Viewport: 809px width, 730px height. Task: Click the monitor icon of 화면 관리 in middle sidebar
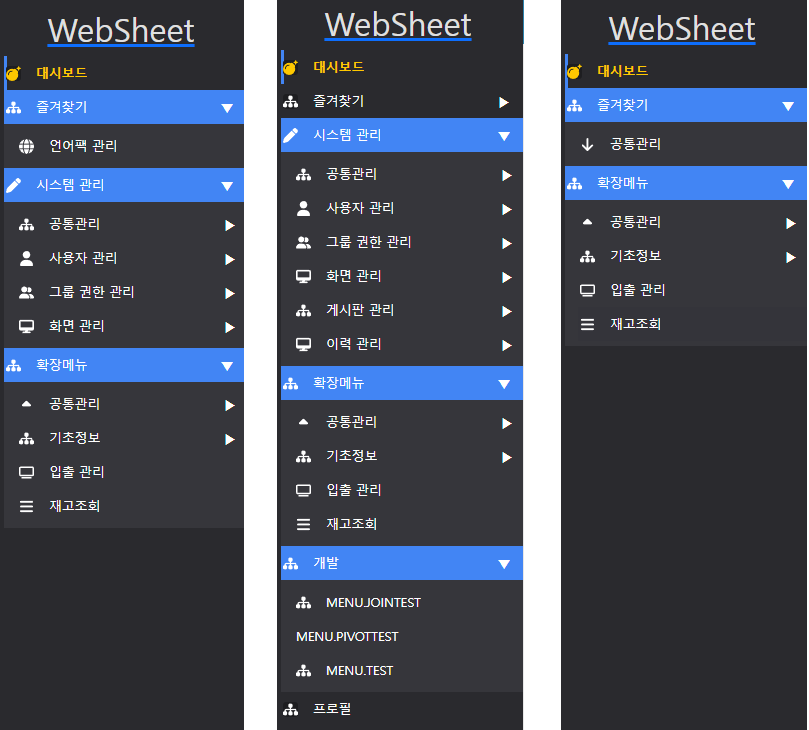pyautogui.click(x=303, y=277)
